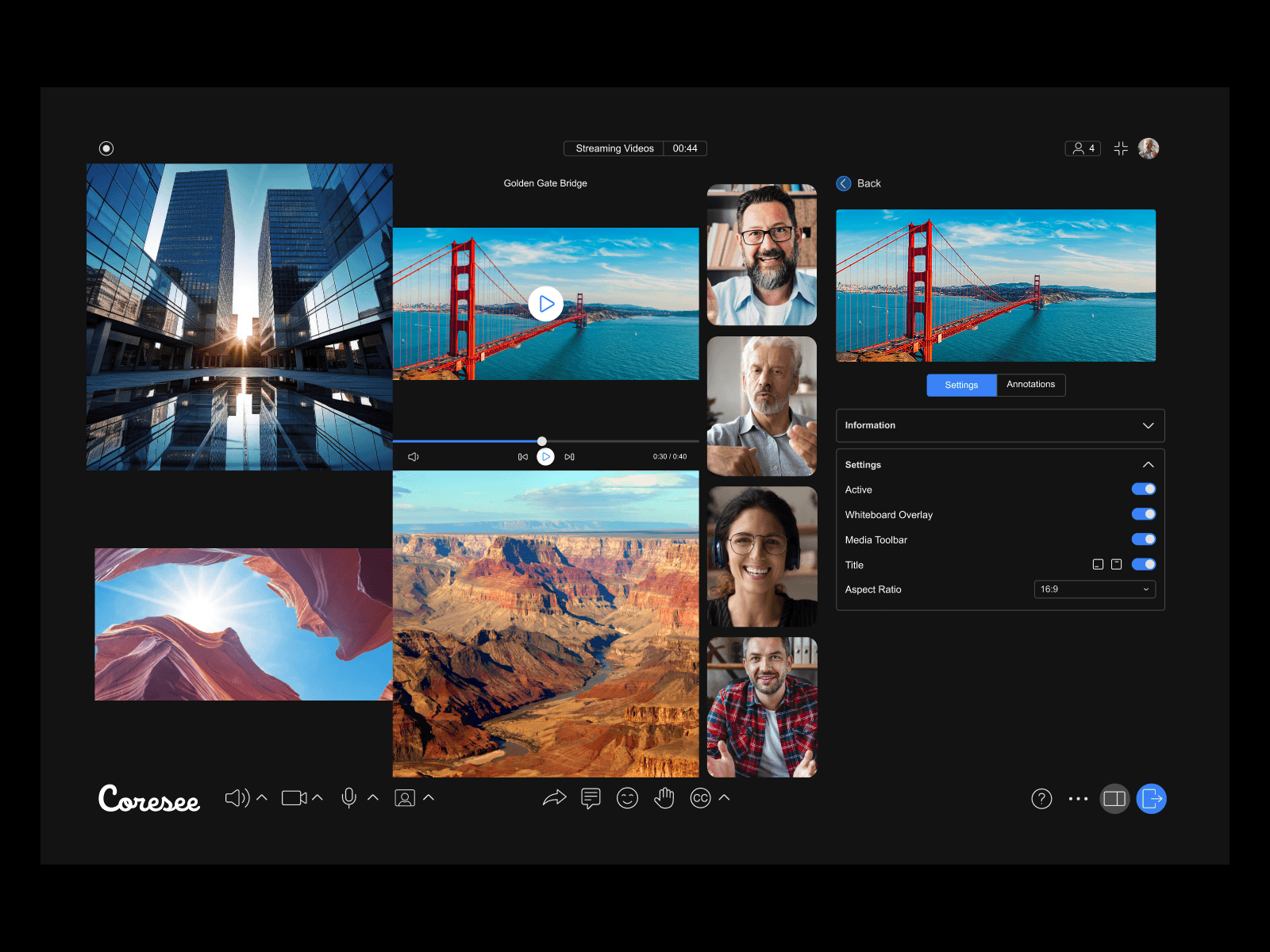
Task: Collapse the Settings section chevron
Action: [1148, 464]
